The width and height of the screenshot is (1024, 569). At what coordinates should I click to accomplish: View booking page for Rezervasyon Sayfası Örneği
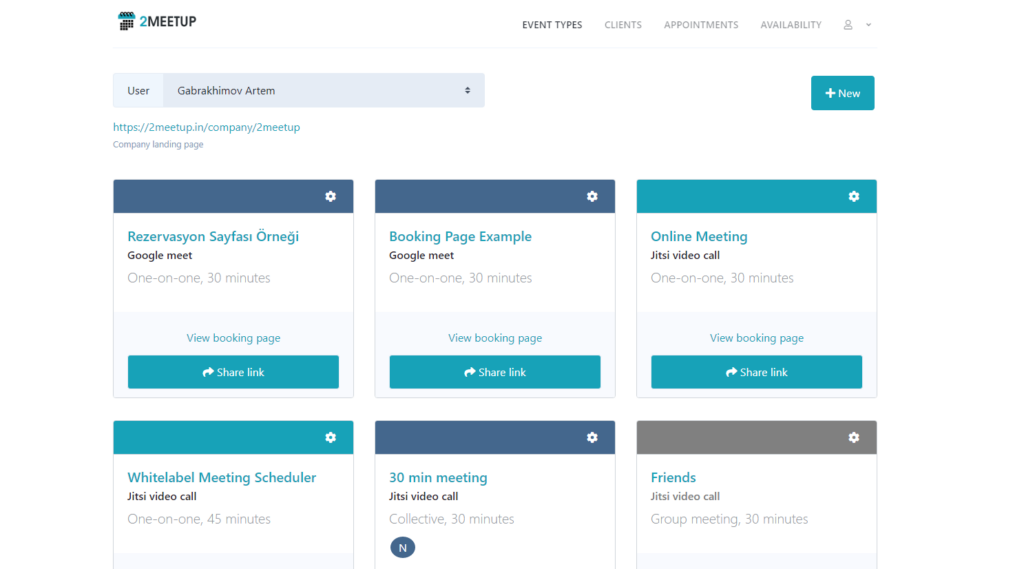point(233,338)
